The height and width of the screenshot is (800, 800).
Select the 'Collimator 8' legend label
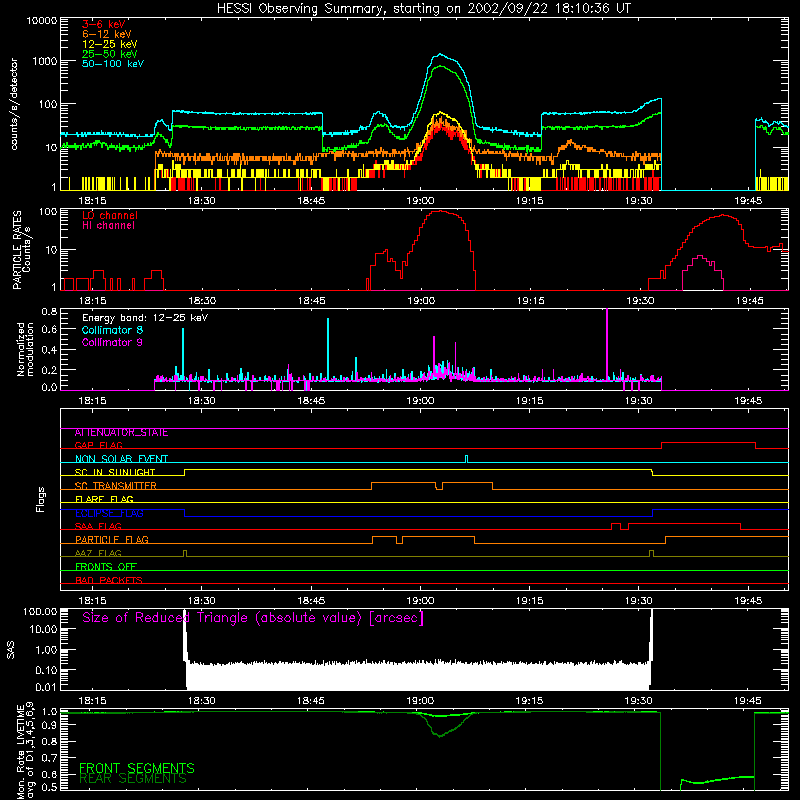[112, 330]
